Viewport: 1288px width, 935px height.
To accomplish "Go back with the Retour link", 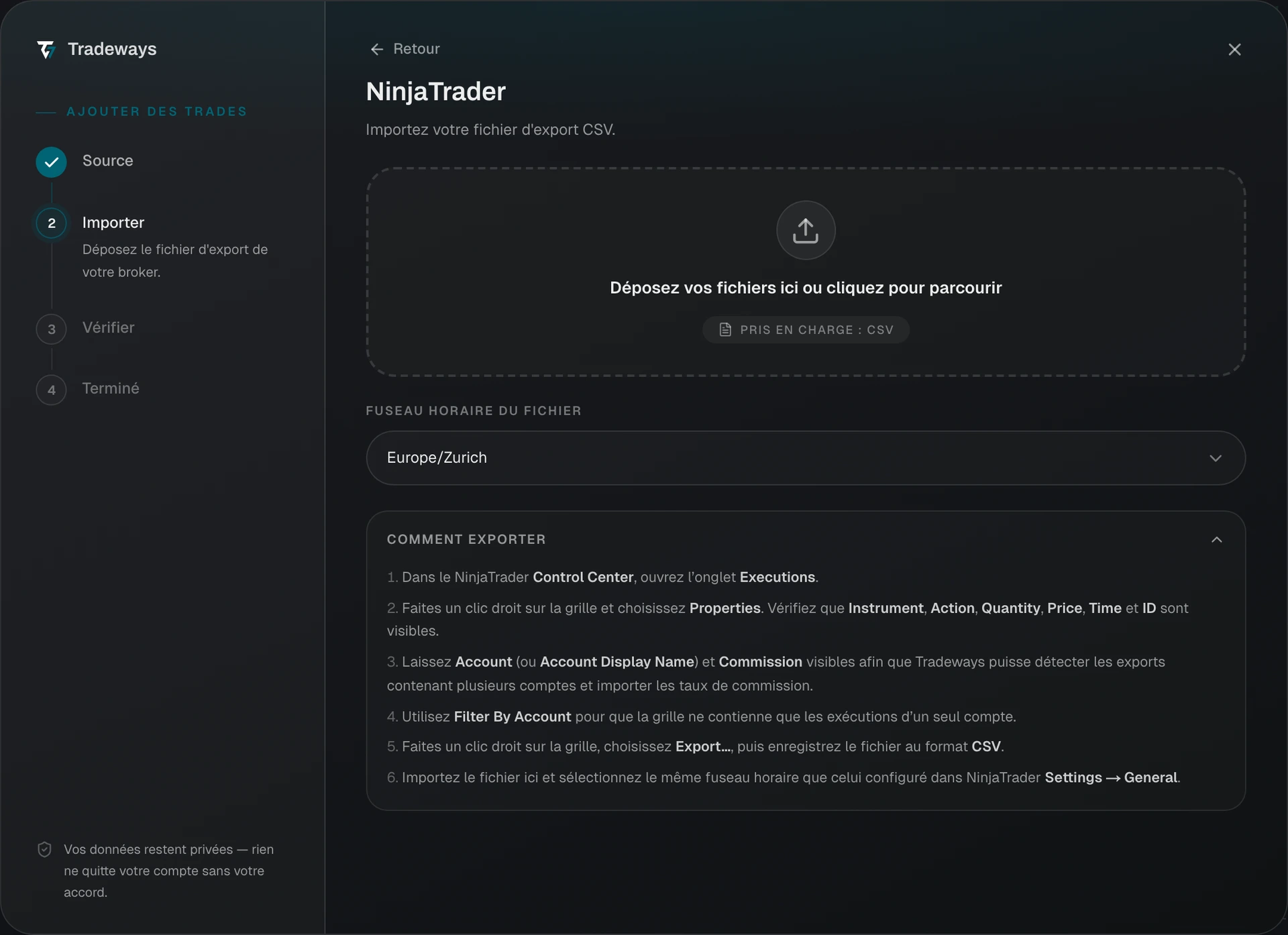I will tap(405, 49).
